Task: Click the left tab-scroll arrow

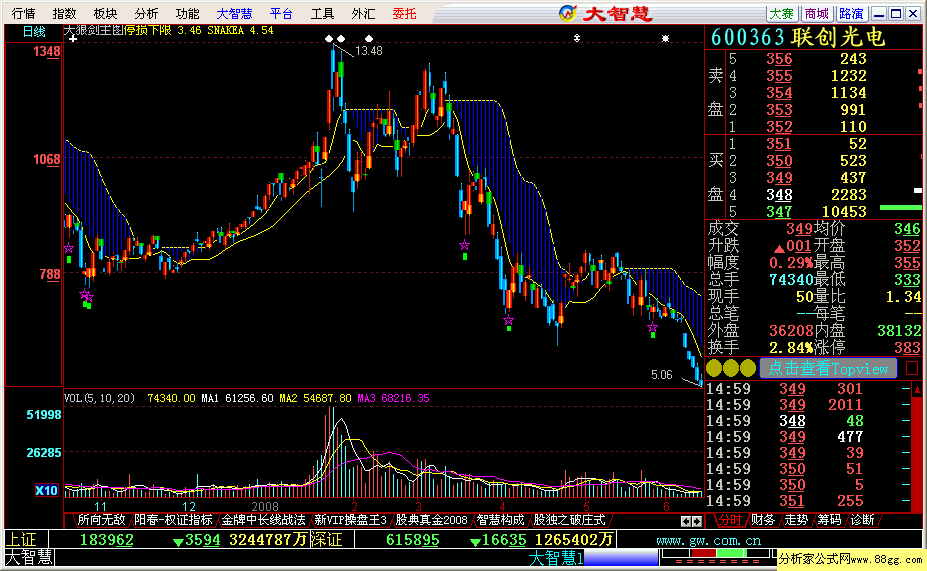Action: click(685, 521)
